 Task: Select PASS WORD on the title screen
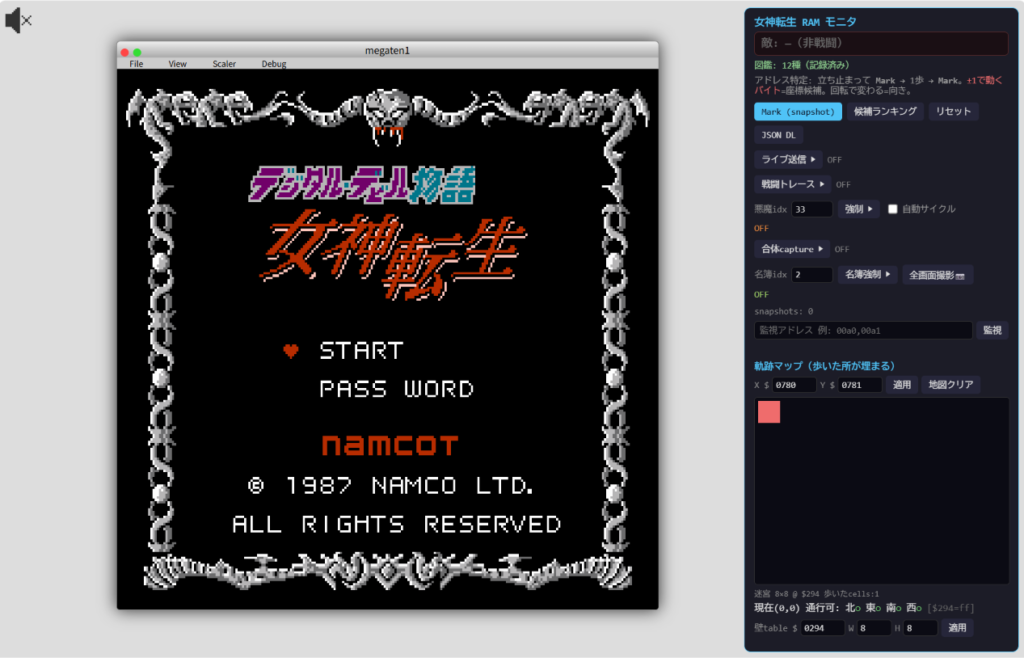click(396, 390)
